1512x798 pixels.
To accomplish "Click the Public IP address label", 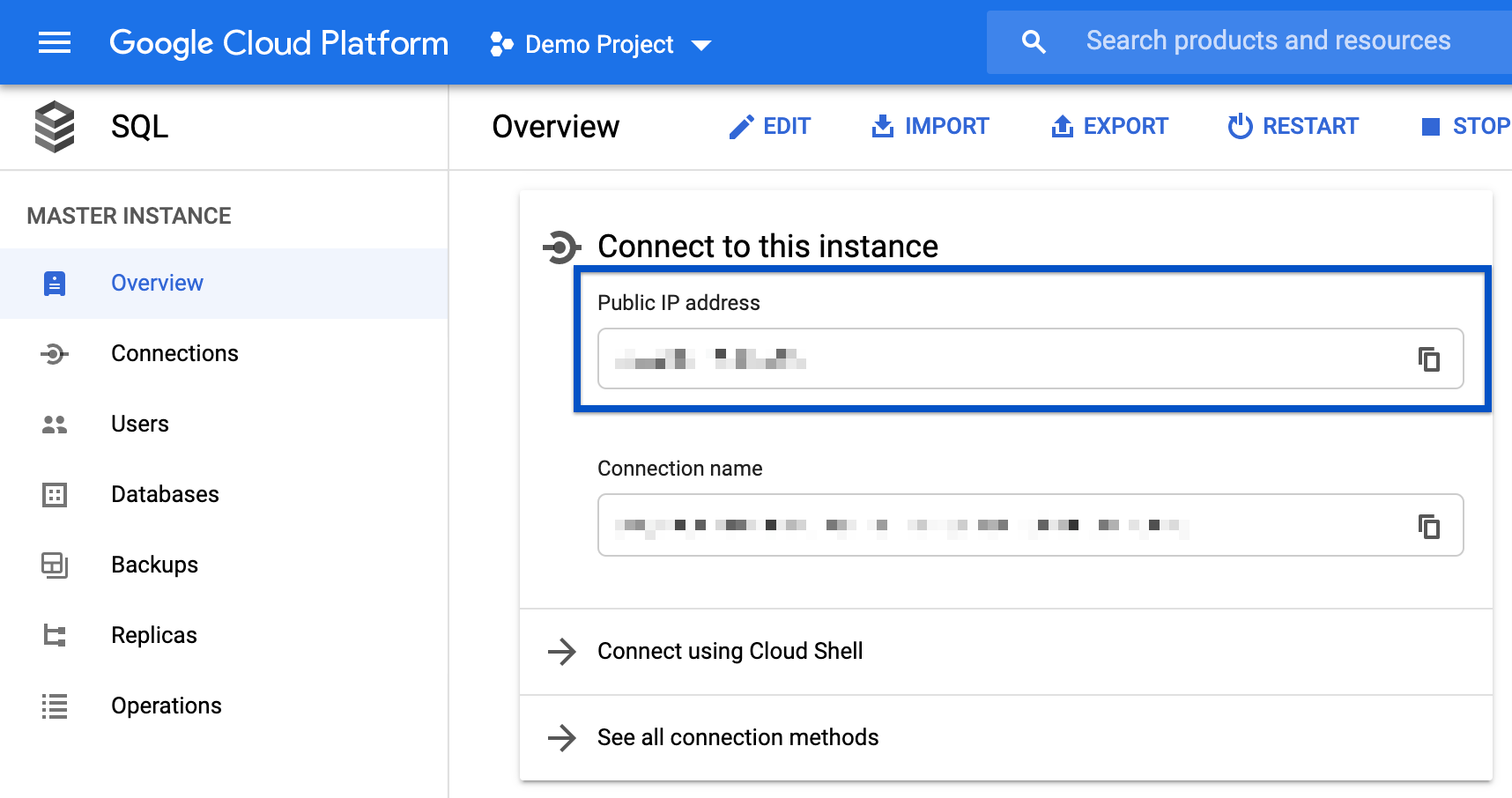I will pos(678,303).
